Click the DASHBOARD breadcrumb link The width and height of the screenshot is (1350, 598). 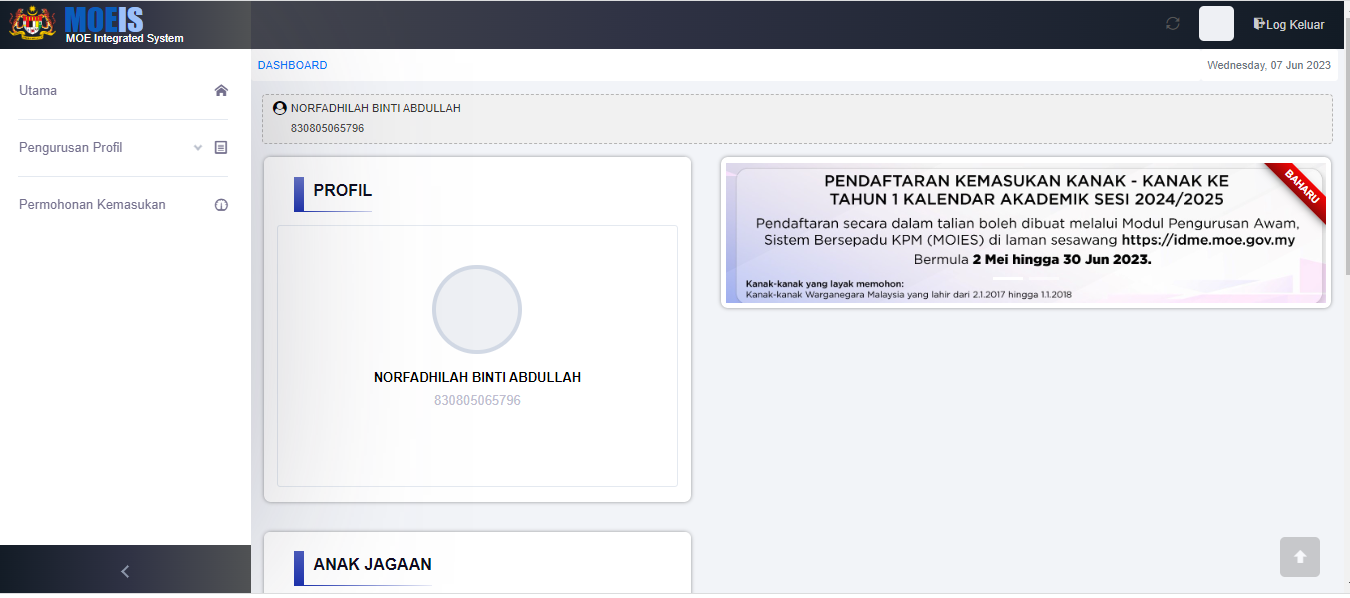click(292, 66)
